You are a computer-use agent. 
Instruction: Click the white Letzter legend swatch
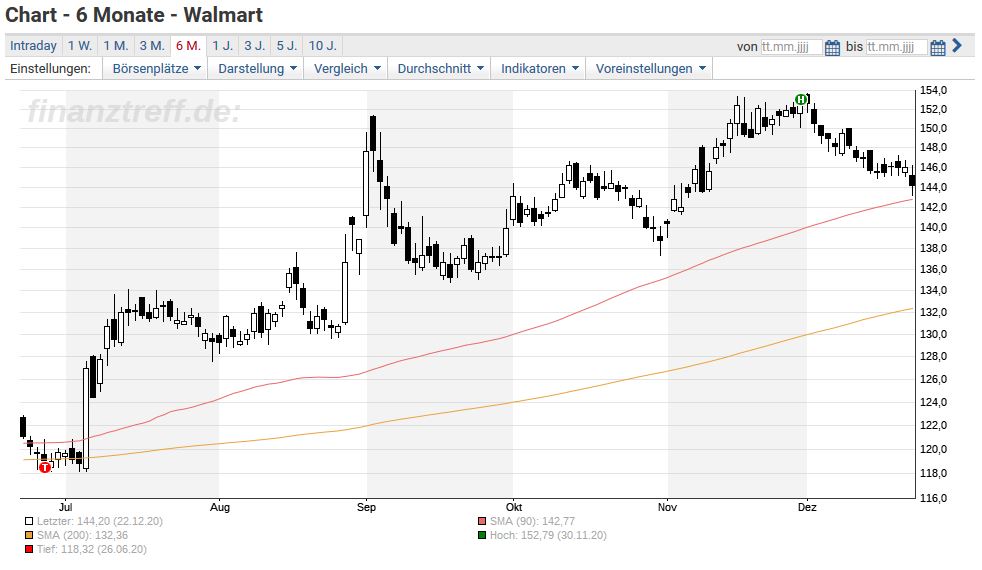click(29, 521)
